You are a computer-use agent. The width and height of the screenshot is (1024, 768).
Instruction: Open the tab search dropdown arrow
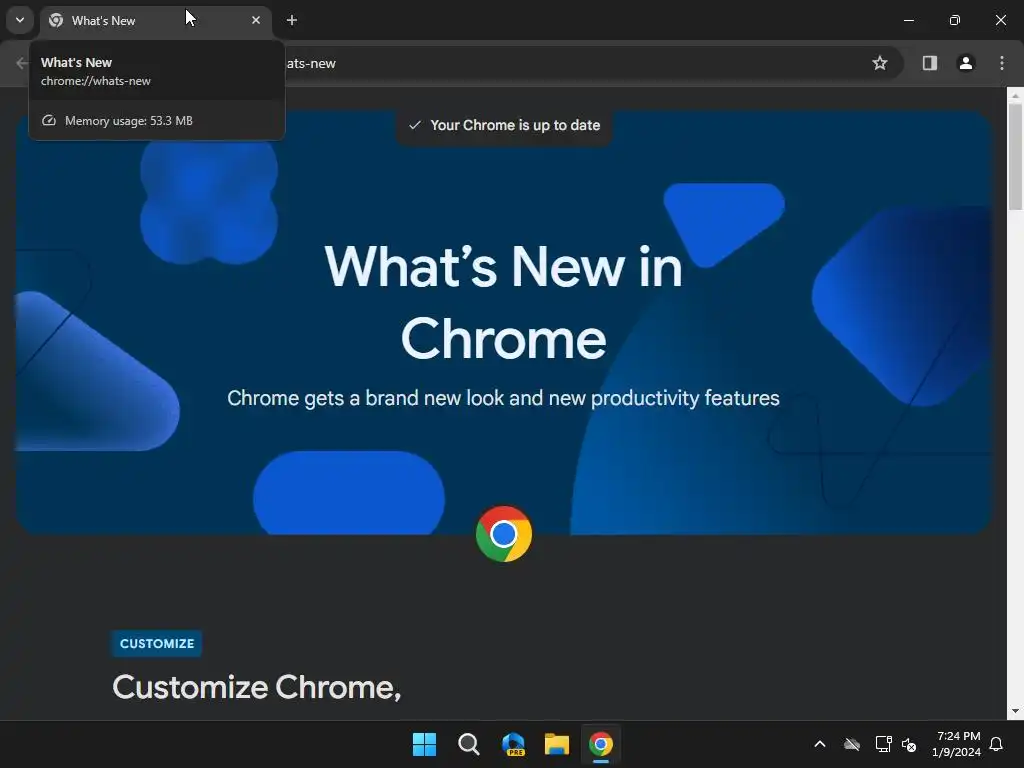[x=20, y=20]
